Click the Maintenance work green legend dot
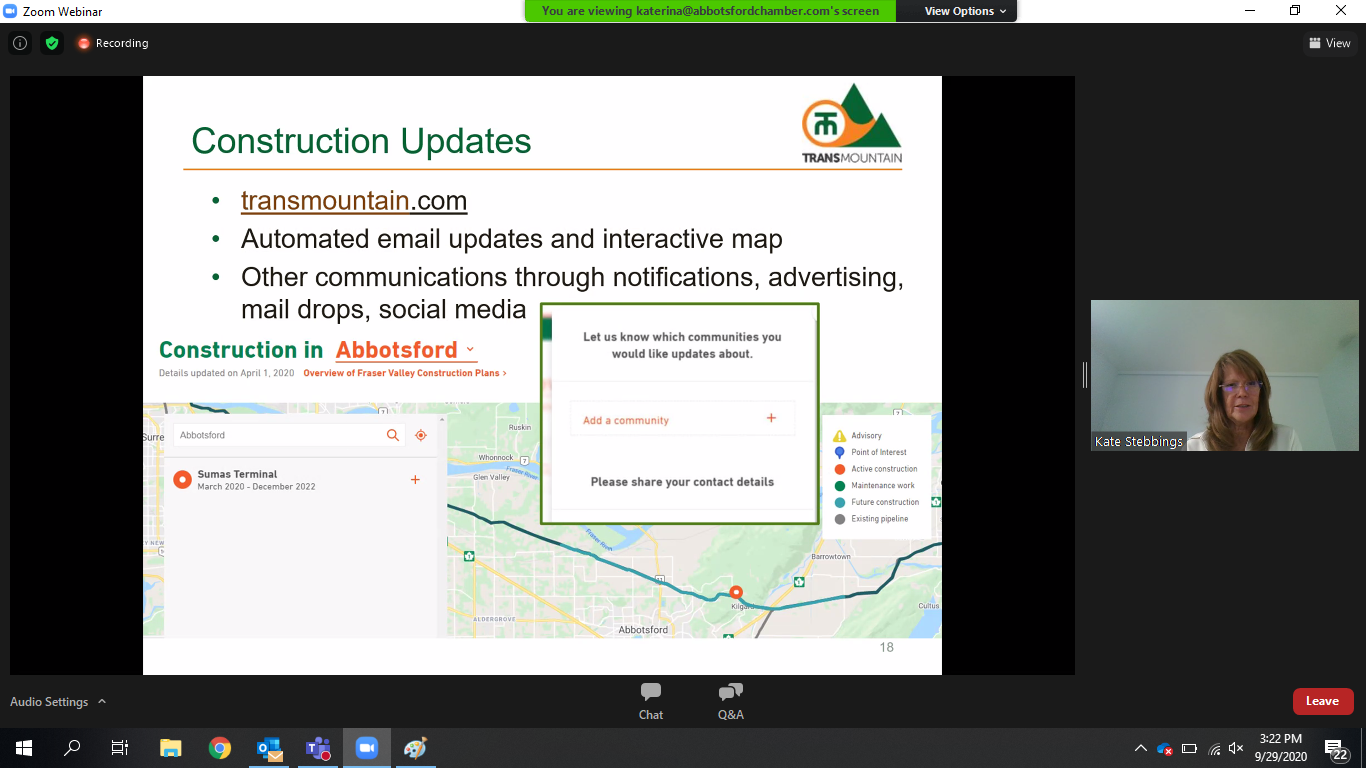Image resolution: width=1366 pixels, height=768 pixels. click(840, 486)
